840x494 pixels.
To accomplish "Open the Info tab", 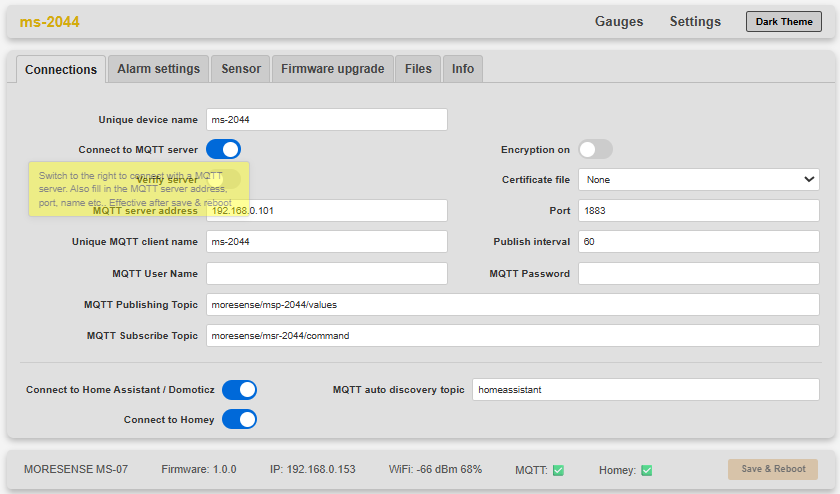I will [x=463, y=69].
